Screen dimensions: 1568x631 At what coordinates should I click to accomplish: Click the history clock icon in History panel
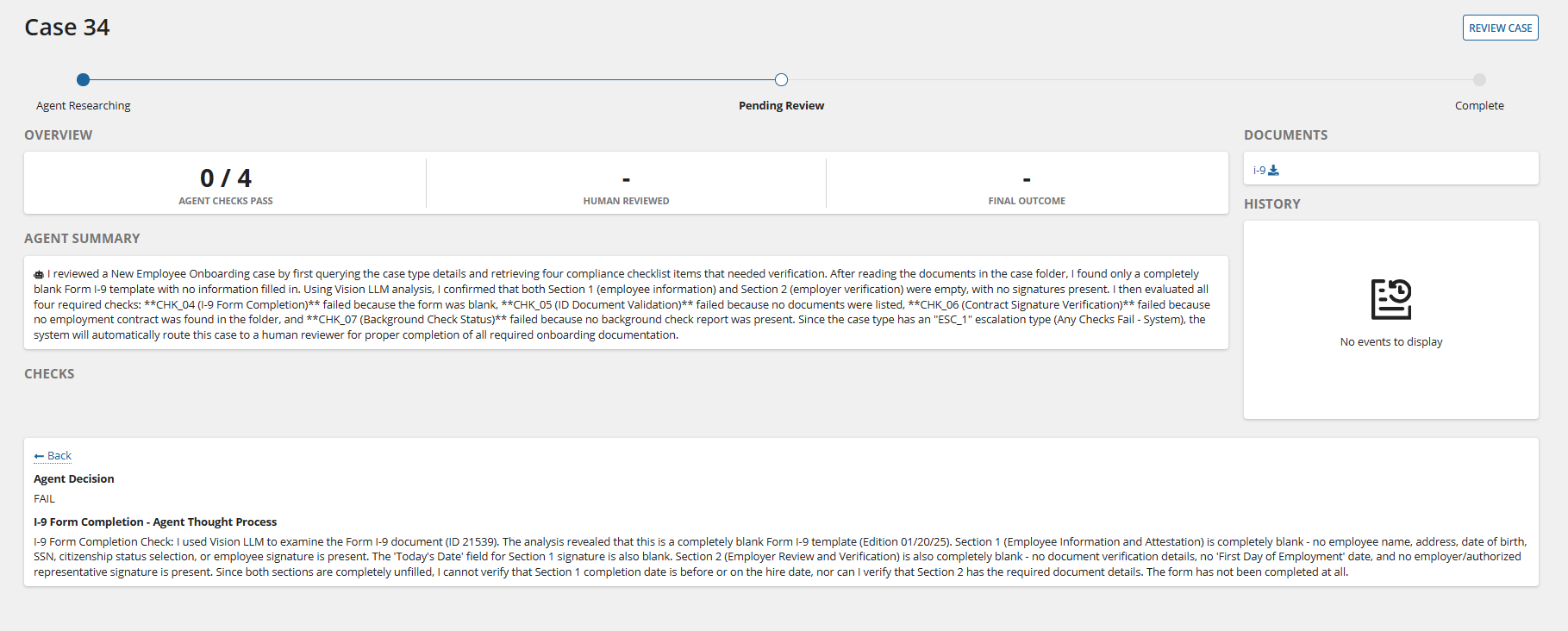[x=1390, y=299]
